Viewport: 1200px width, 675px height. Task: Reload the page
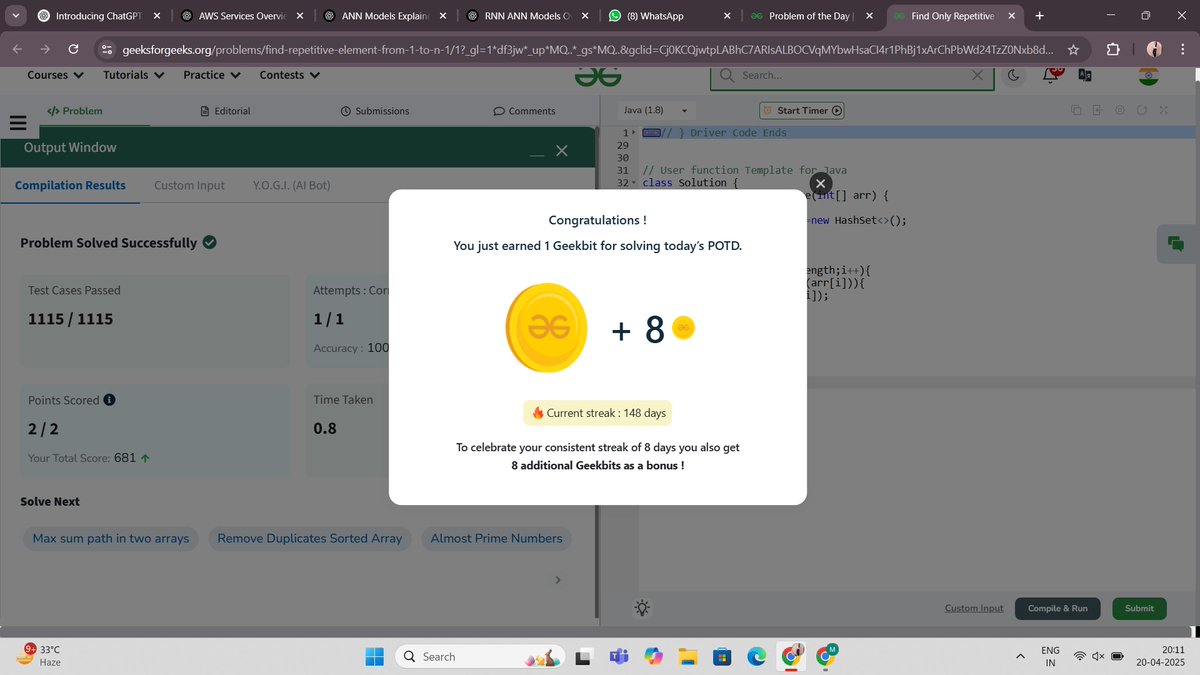[x=73, y=49]
